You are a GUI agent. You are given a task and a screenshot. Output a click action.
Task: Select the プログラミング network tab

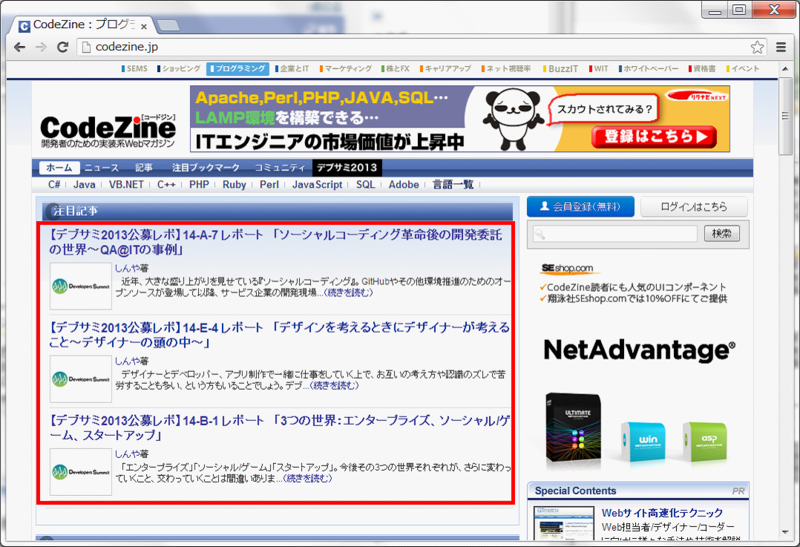tap(238, 68)
